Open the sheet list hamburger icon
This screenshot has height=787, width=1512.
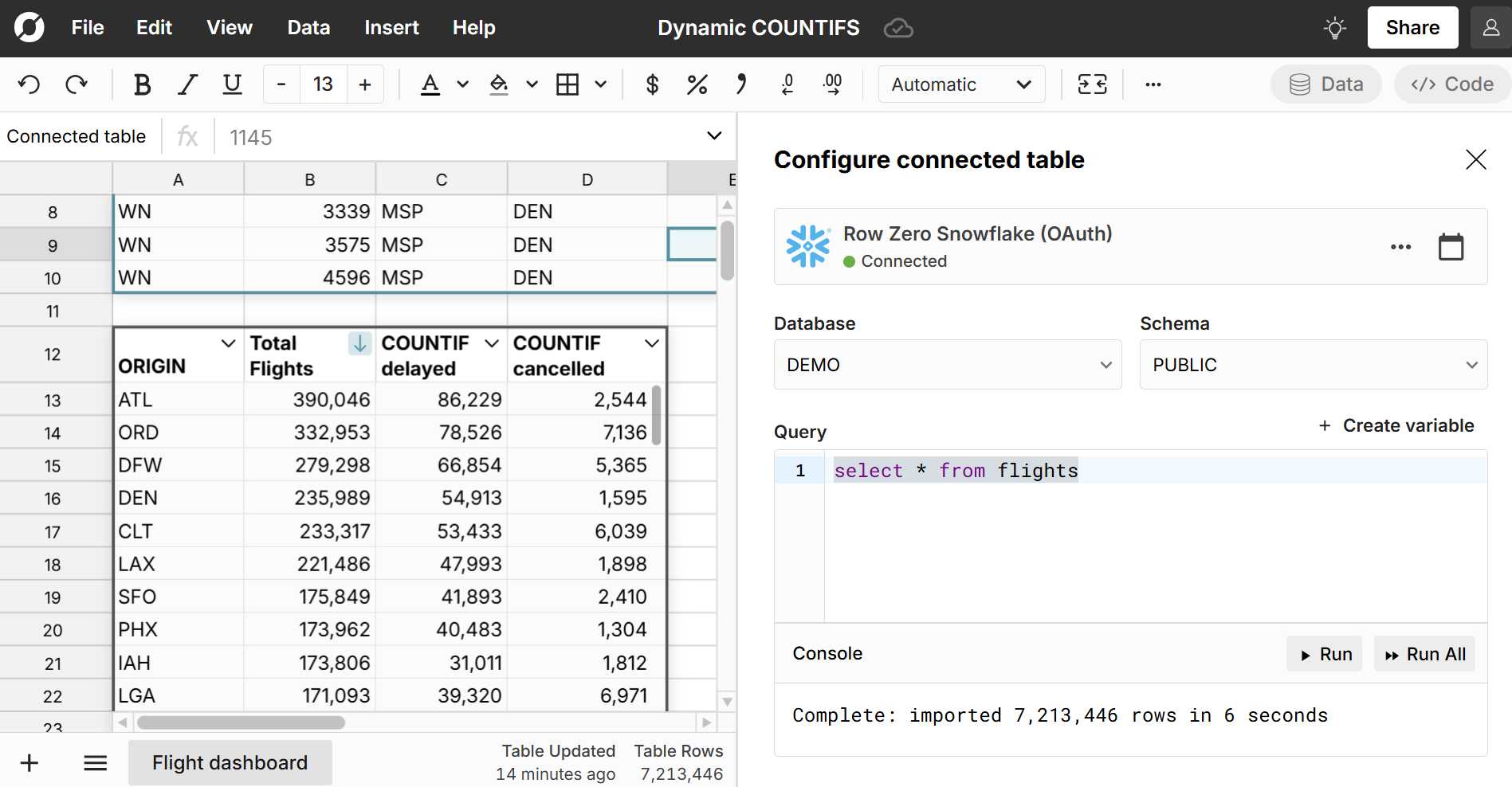[96, 763]
